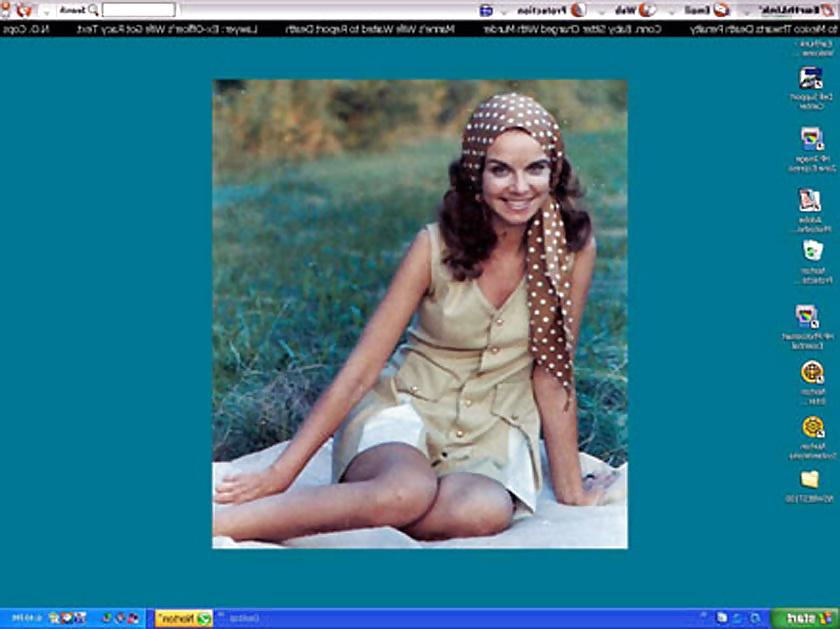Open the Web toolbar item
The width and height of the screenshot is (840, 629).
(625, 10)
